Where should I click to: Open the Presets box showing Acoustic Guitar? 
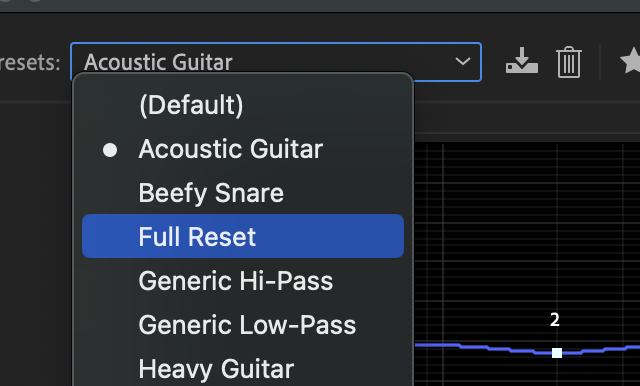click(x=276, y=62)
